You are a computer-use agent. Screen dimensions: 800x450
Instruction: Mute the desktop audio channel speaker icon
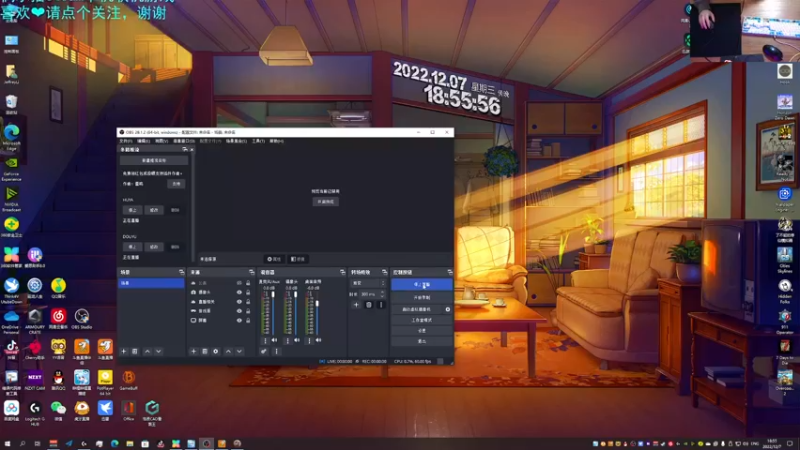click(318, 340)
